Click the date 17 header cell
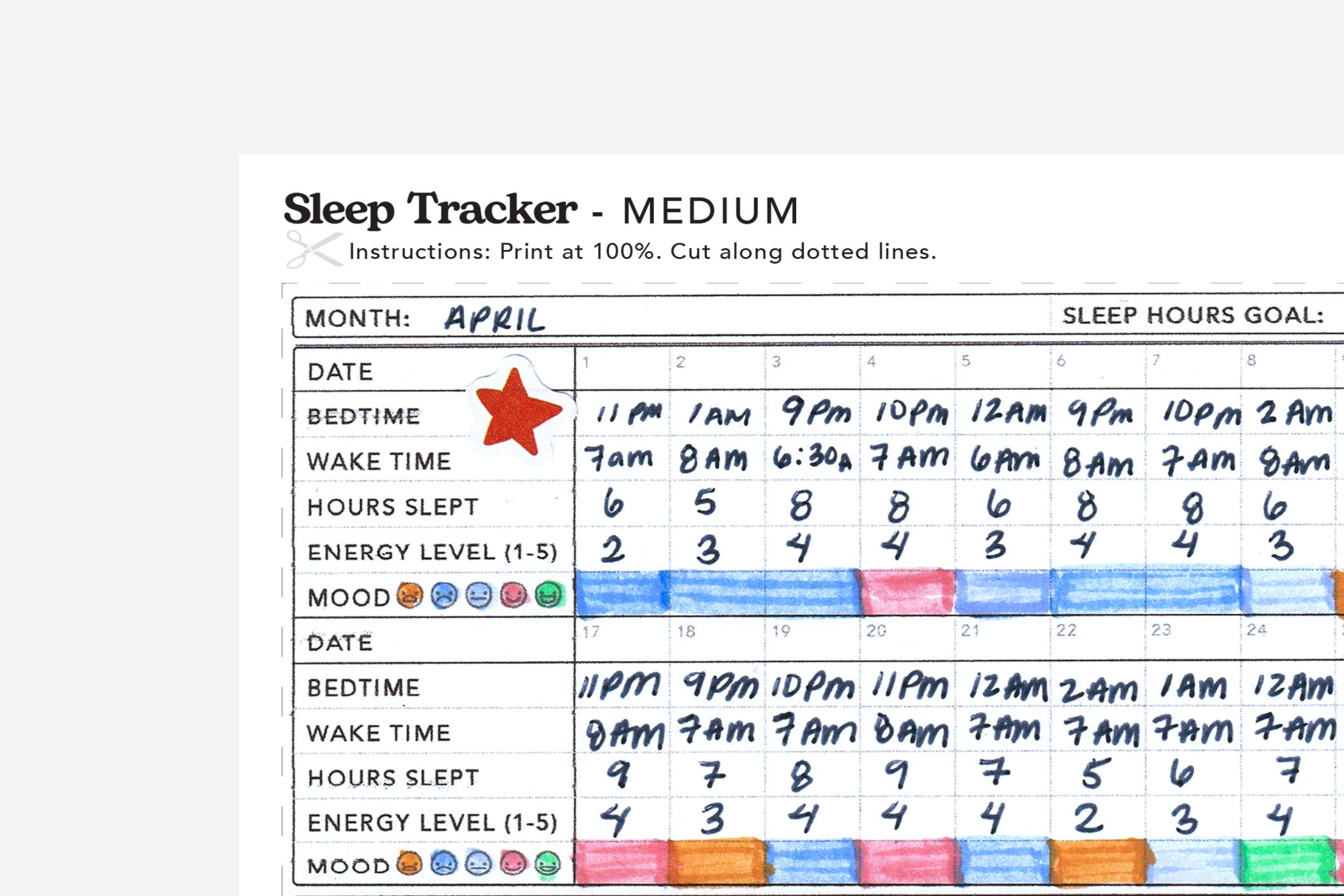Screen dimensions: 1344x896 [622, 640]
